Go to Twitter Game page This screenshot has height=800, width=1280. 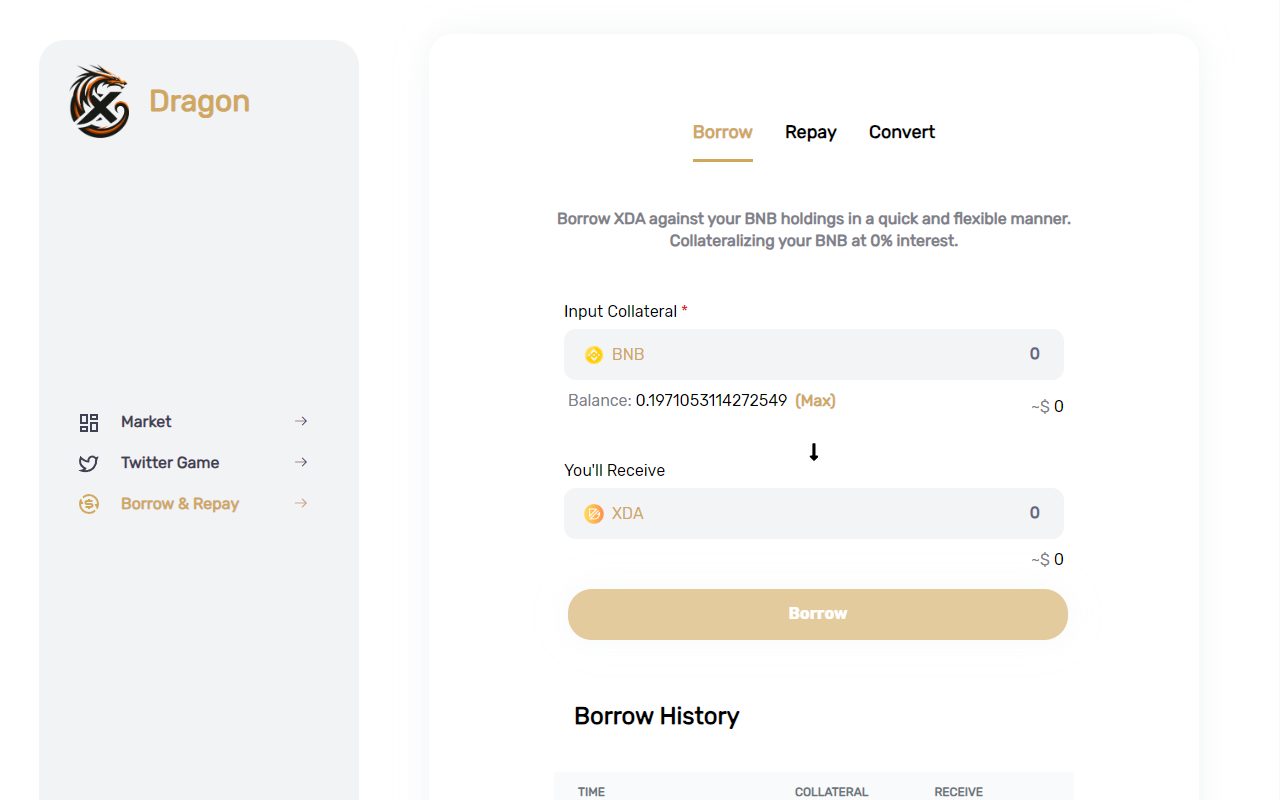pos(170,463)
